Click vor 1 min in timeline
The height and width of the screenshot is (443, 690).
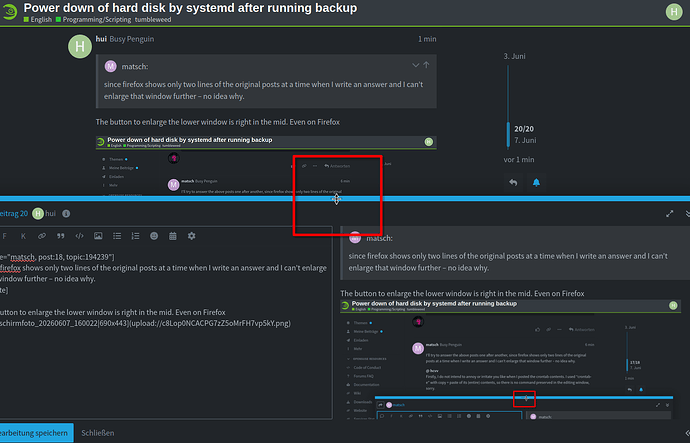(x=519, y=160)
